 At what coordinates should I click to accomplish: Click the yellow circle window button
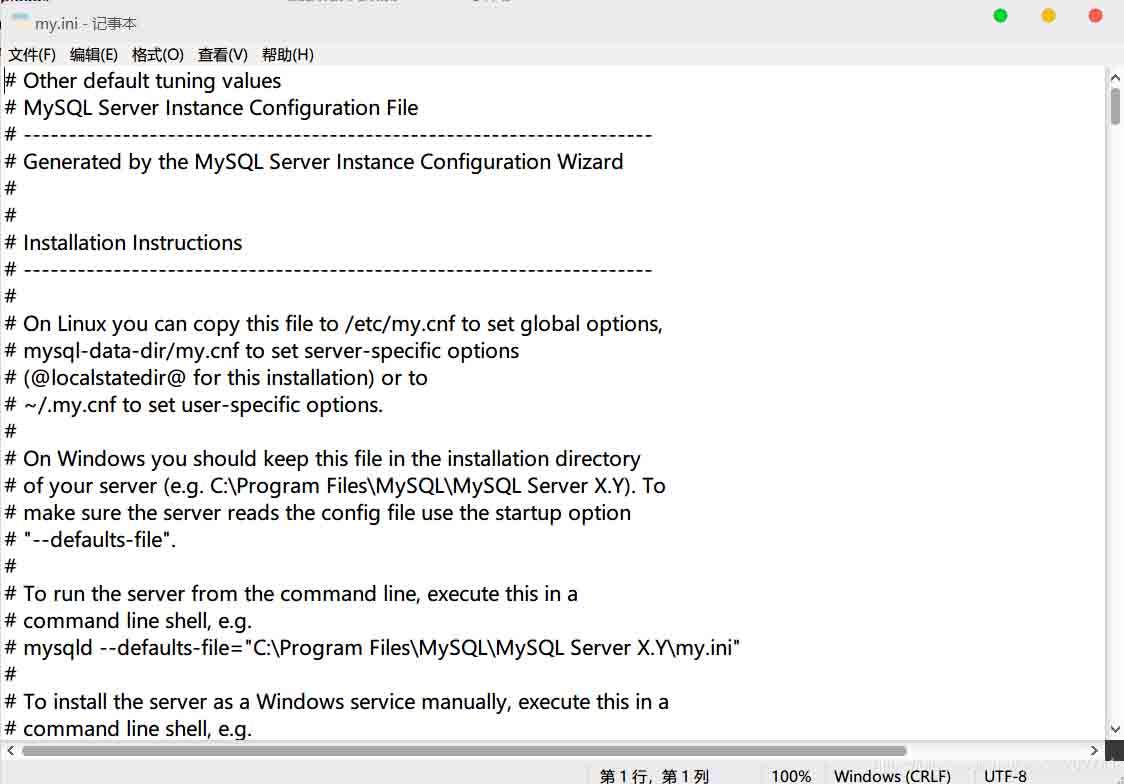tap(1048, 16)
